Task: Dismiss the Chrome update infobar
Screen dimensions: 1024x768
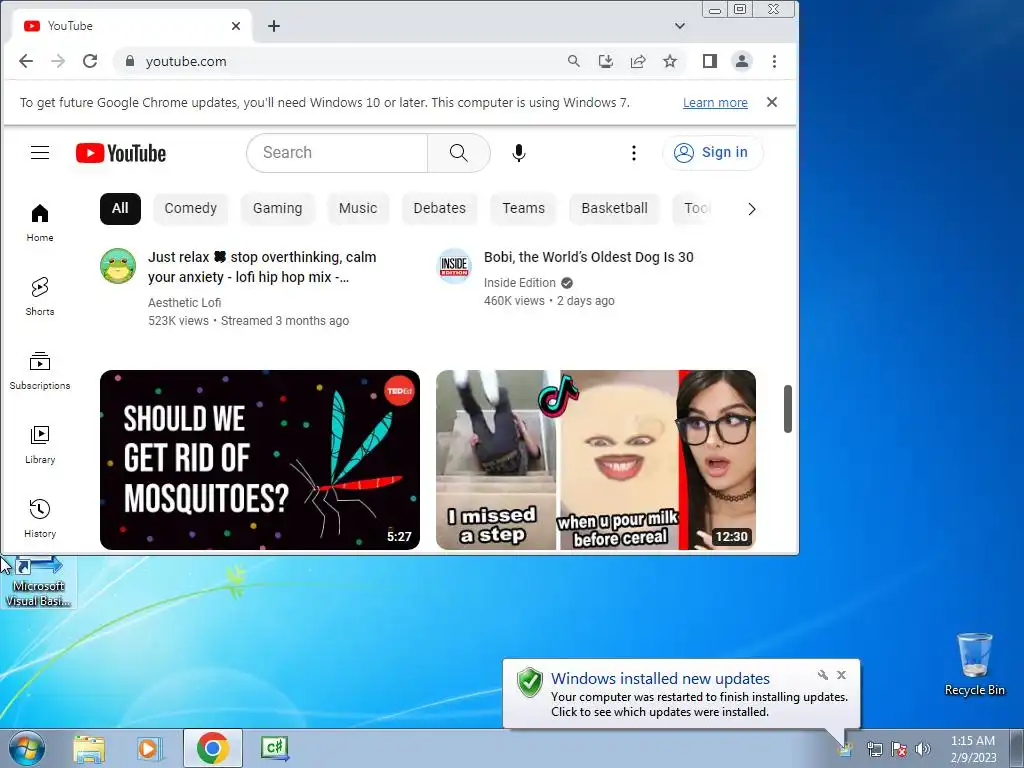Action: (772, 103)
